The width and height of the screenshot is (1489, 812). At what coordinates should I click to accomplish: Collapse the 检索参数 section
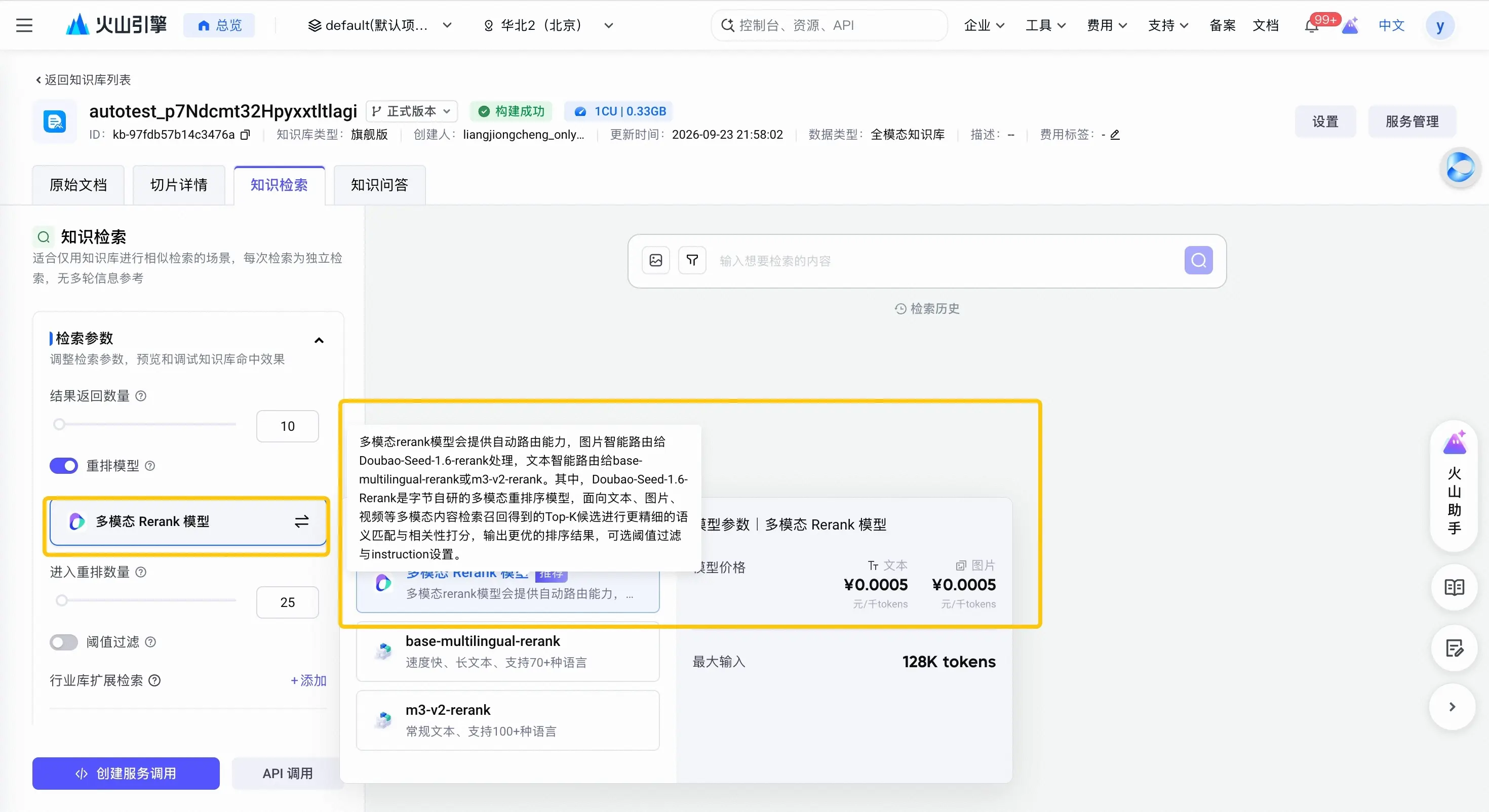pos(319,340)
